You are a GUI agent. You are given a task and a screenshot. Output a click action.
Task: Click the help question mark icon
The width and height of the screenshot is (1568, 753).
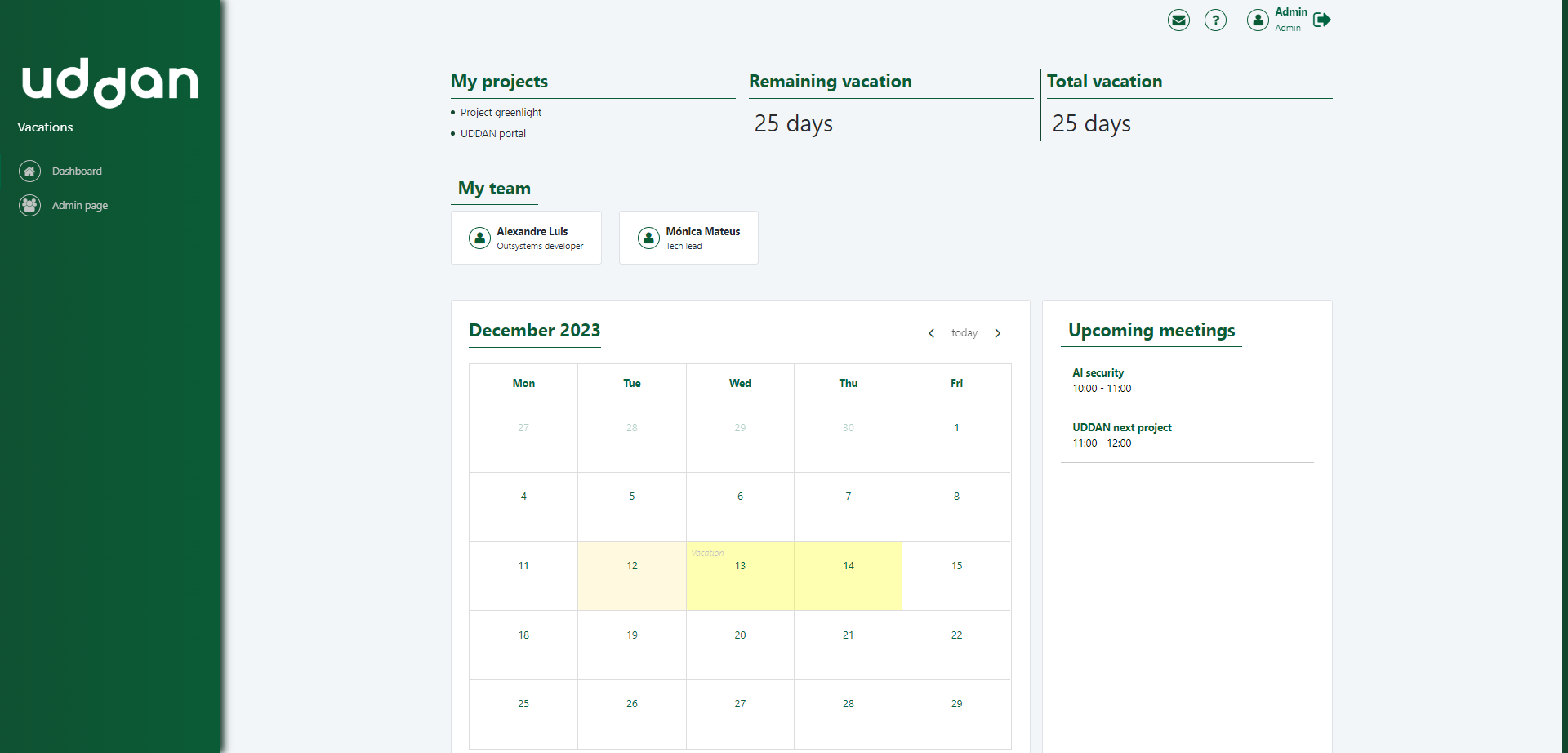click(1215, 20)
